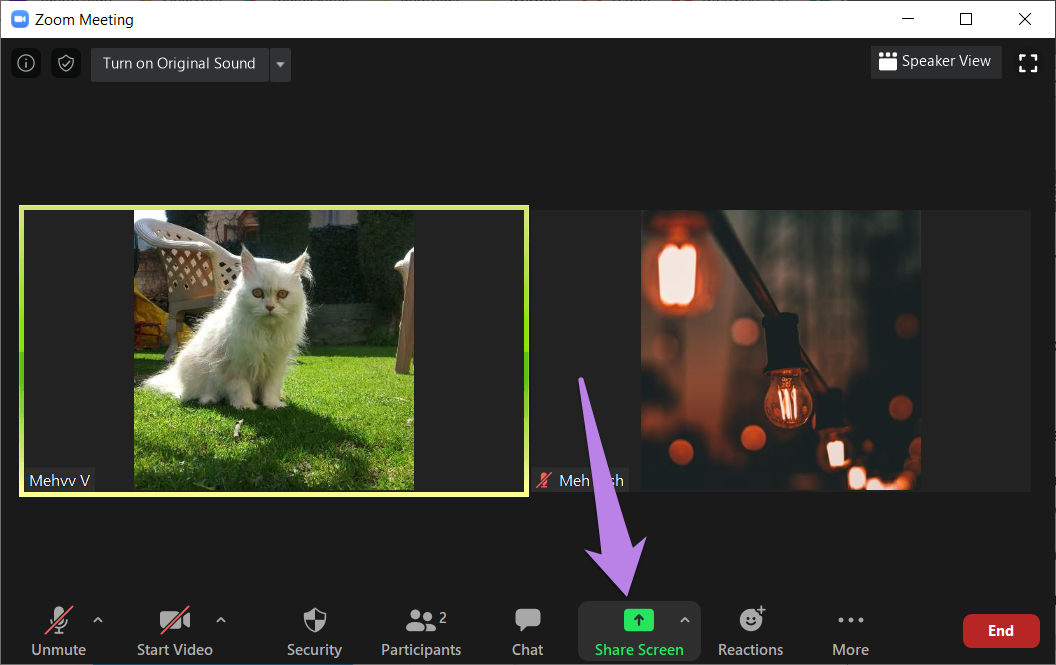Turn on Original Sound
The height and width of the screenshot is (665, 1056).
coord(179,63)
